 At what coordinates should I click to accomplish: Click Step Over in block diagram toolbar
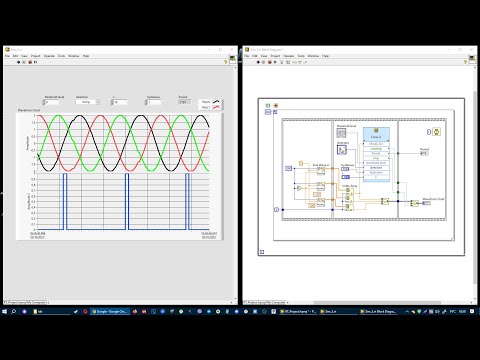[x=299, y=62]
